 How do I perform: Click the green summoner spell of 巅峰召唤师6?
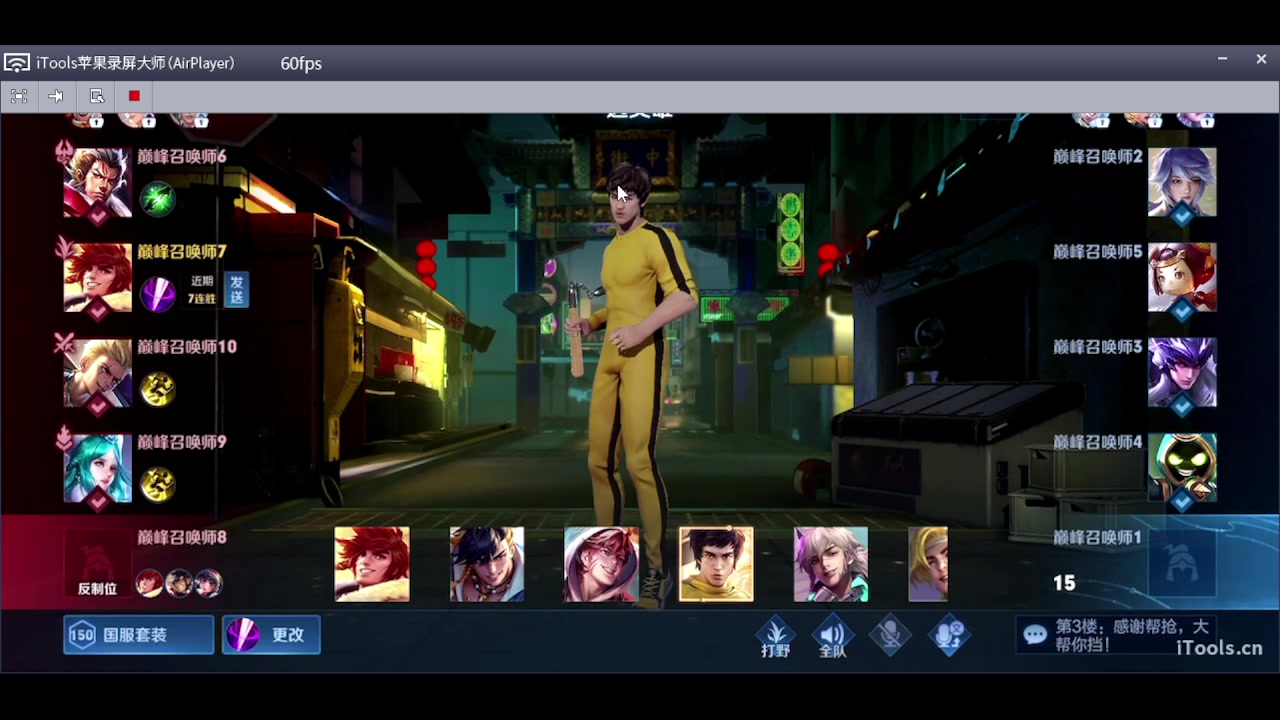pyautogui.click(x=157, y=198)
